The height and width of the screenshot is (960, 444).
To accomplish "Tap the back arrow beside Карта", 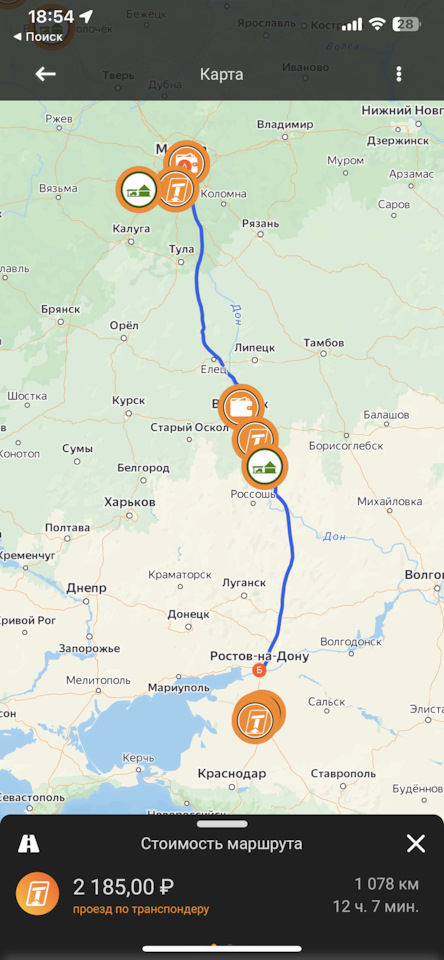I will 45,74.
